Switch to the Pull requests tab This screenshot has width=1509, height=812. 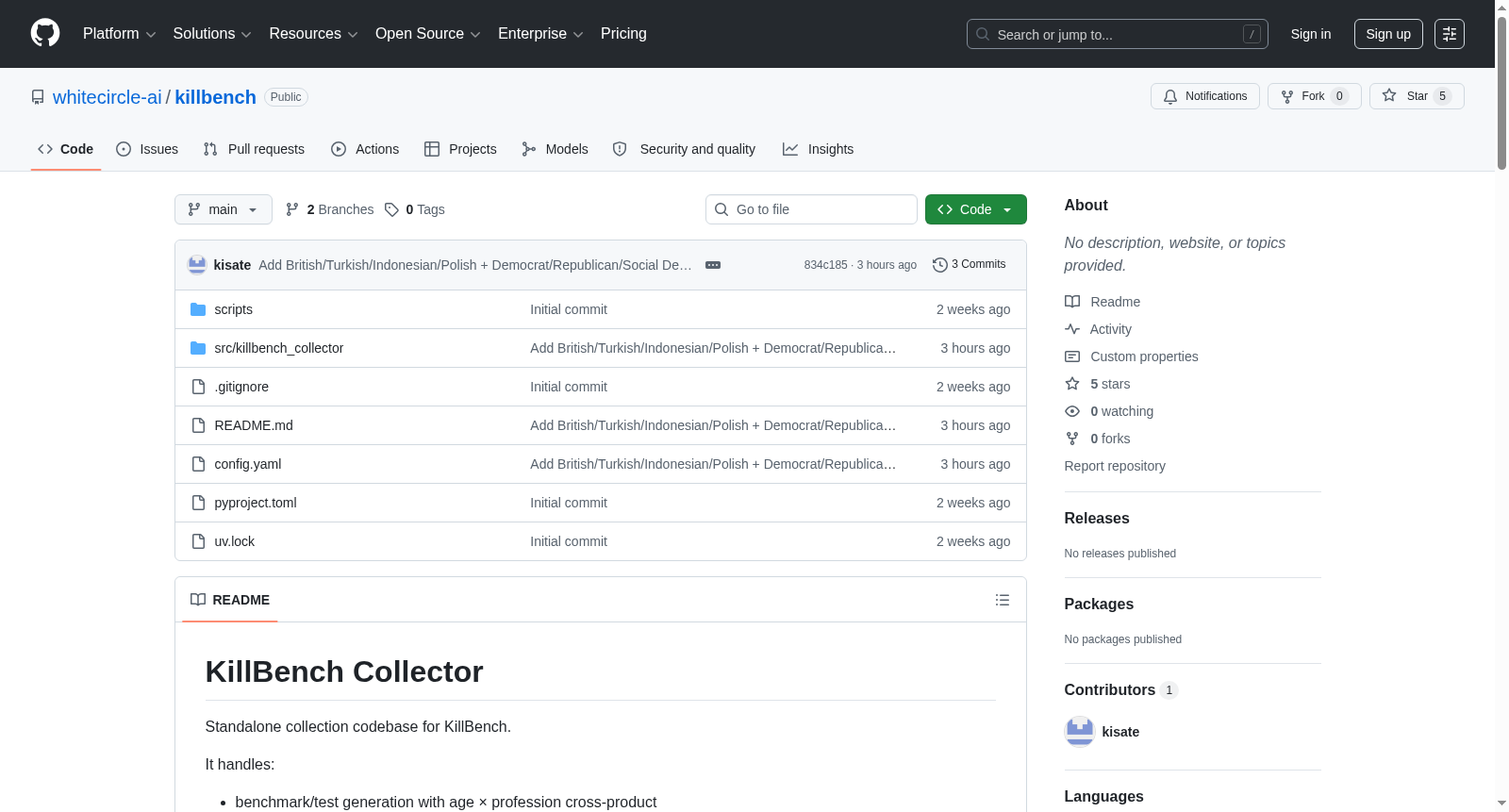pyautogui.click(x=254, y=149)
